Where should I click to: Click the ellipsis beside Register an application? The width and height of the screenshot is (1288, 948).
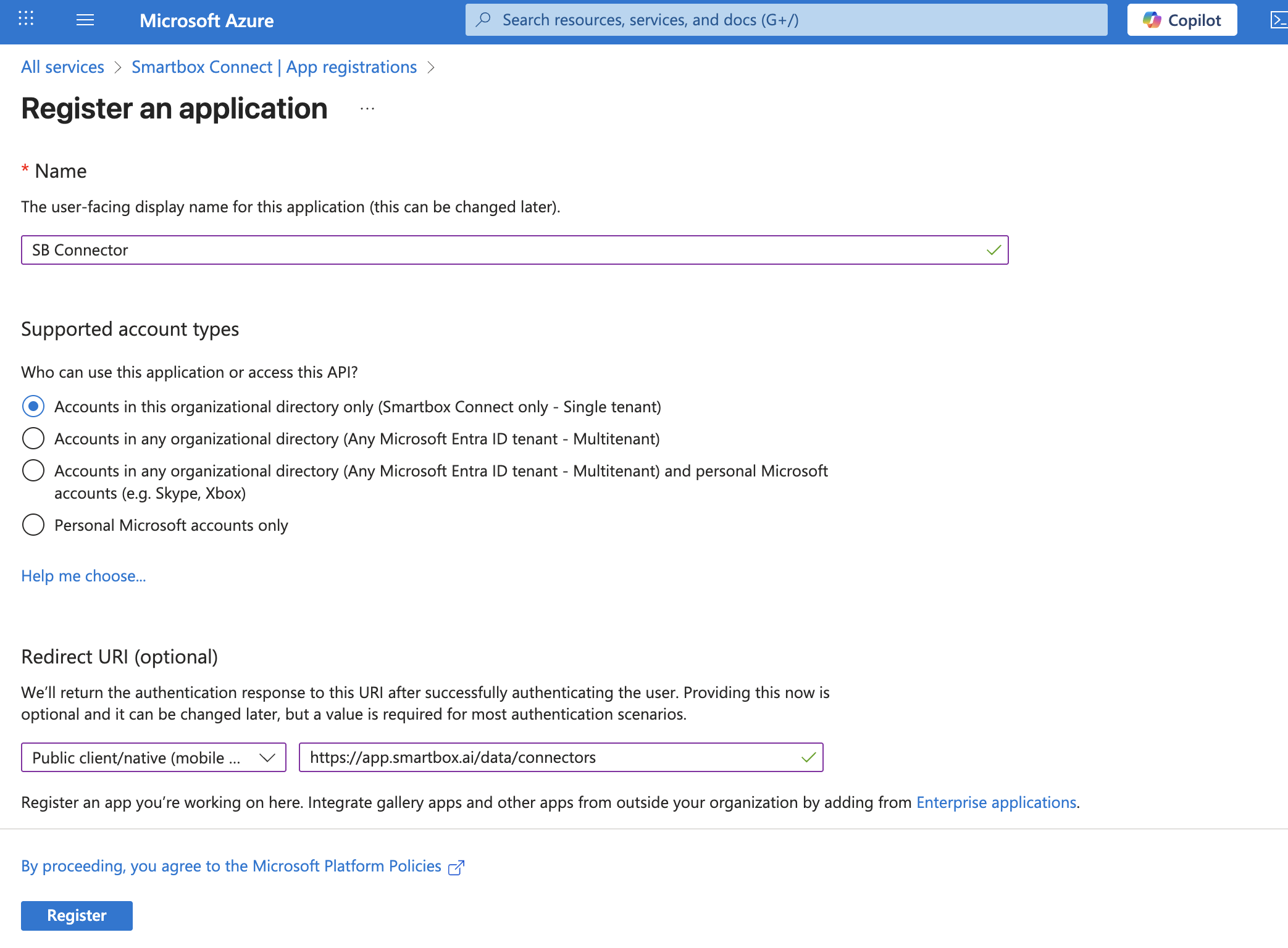coord(367,109)
